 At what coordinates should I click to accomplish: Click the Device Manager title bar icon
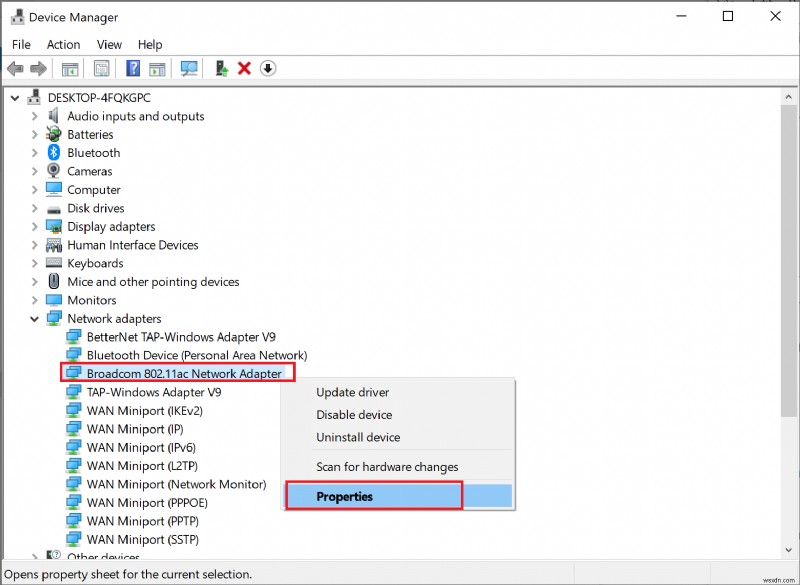17,17
